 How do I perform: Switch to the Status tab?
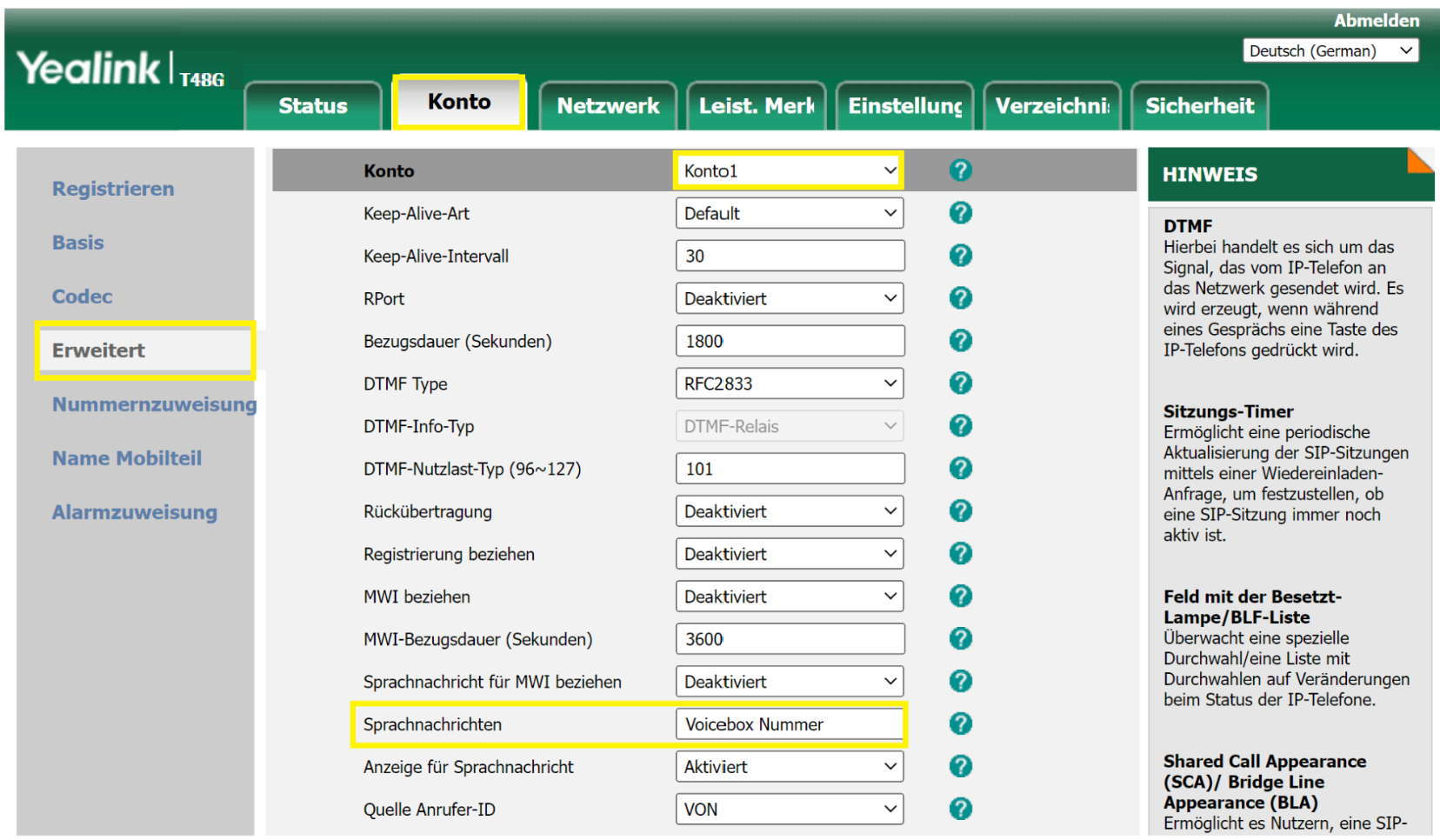pos(313,106)
